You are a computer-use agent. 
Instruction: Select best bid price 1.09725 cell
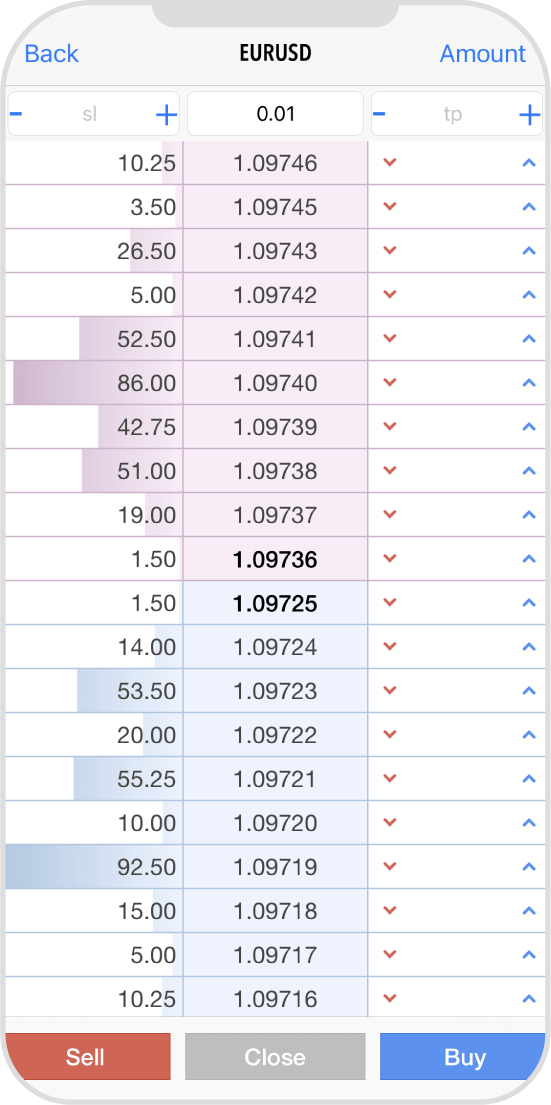click(x=276, y=603)
